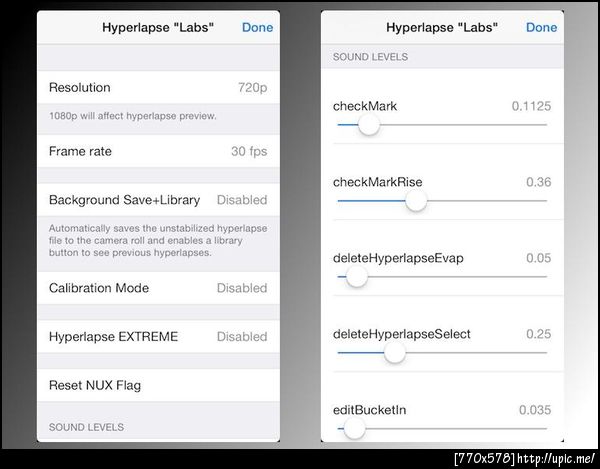Click the deleteHyperlapseSelect slider knob
The height and width of the screenshot is (469, 600).
pyautogui.click(x=395, y=353)
